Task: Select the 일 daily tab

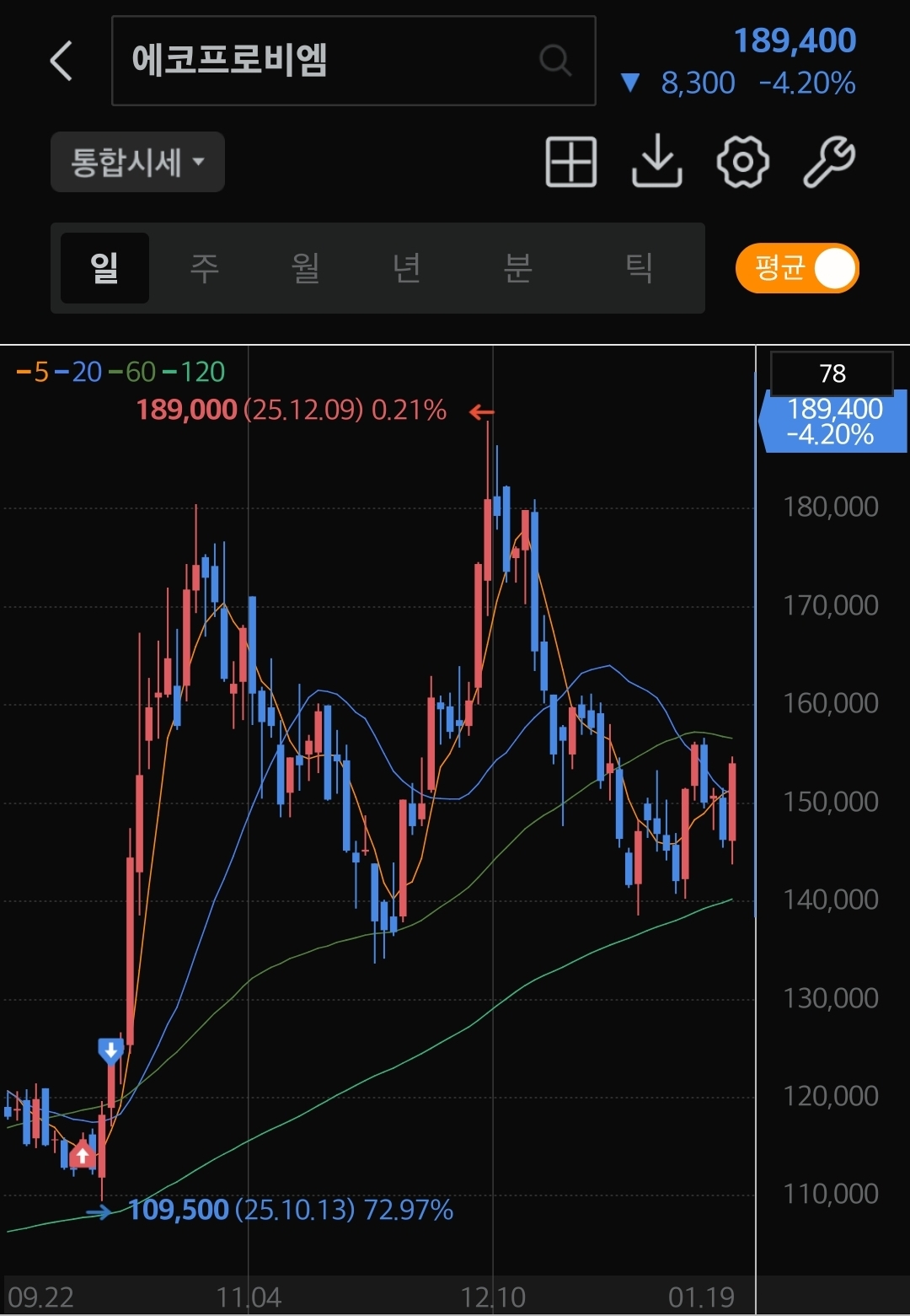Action: click(104, 268)
